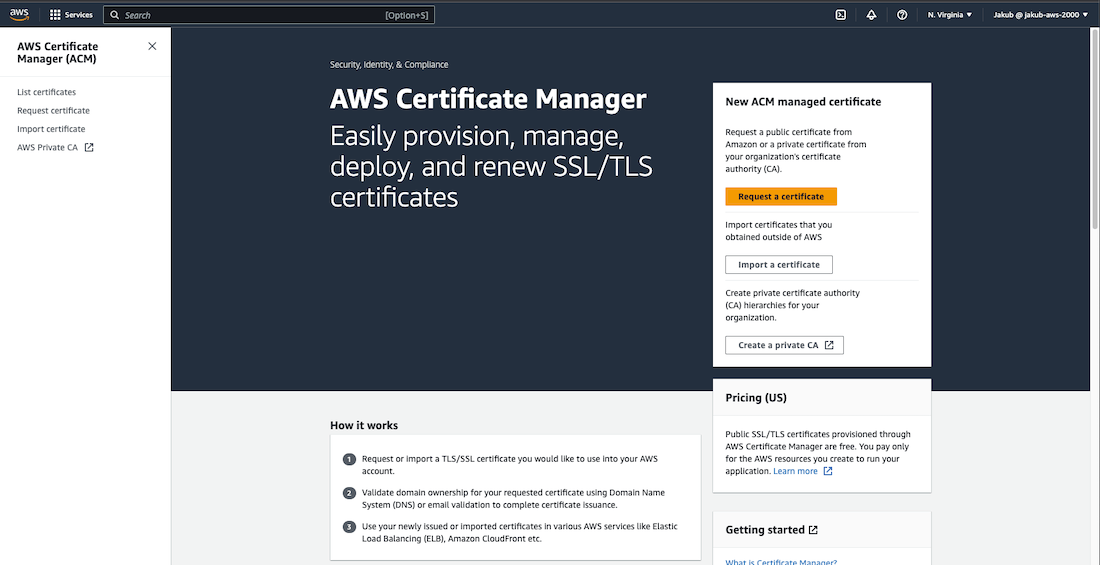The width and height of the screenshot is (1100, 565).
Task: Click the Create a private CA button
Action: pyautogui.click(x=784, y=345)
